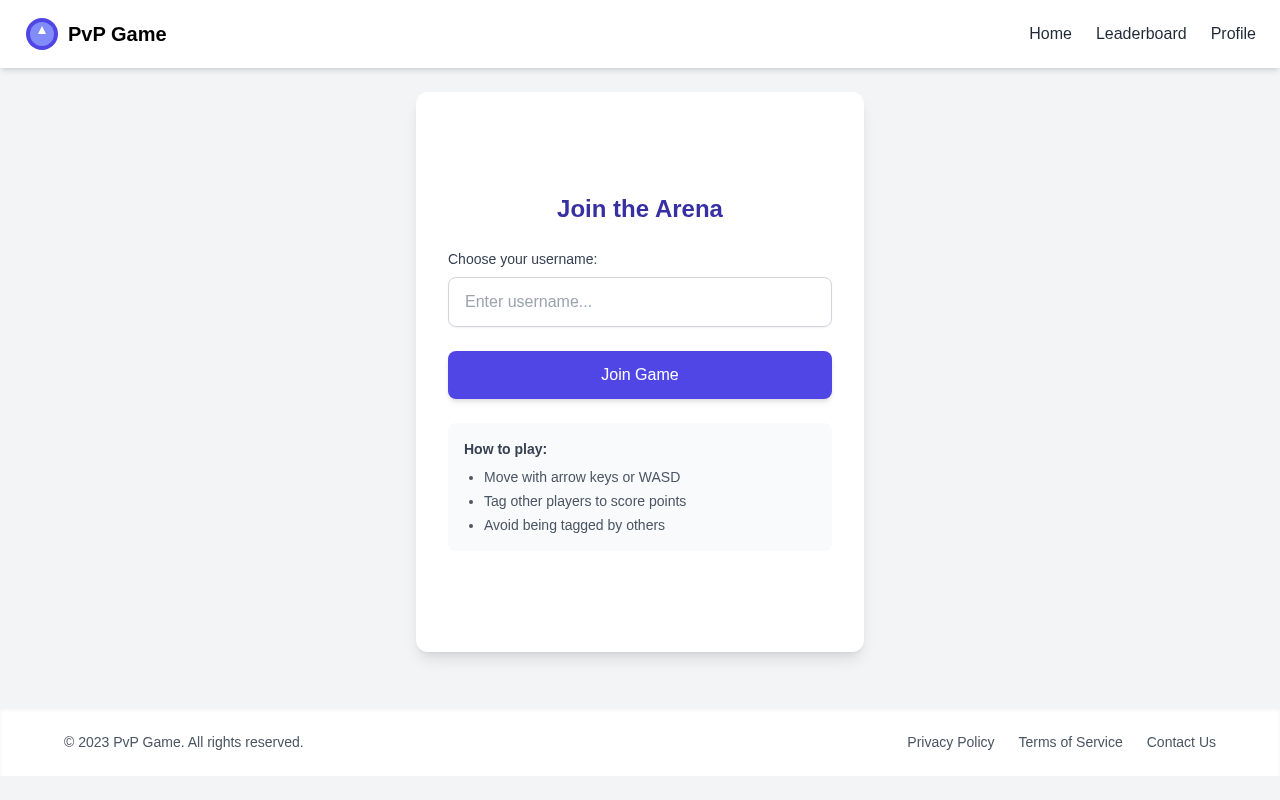Select the Choose your username label
Image resolution: width=1280 pixels, height=800 pixels.
click(522, 259)
